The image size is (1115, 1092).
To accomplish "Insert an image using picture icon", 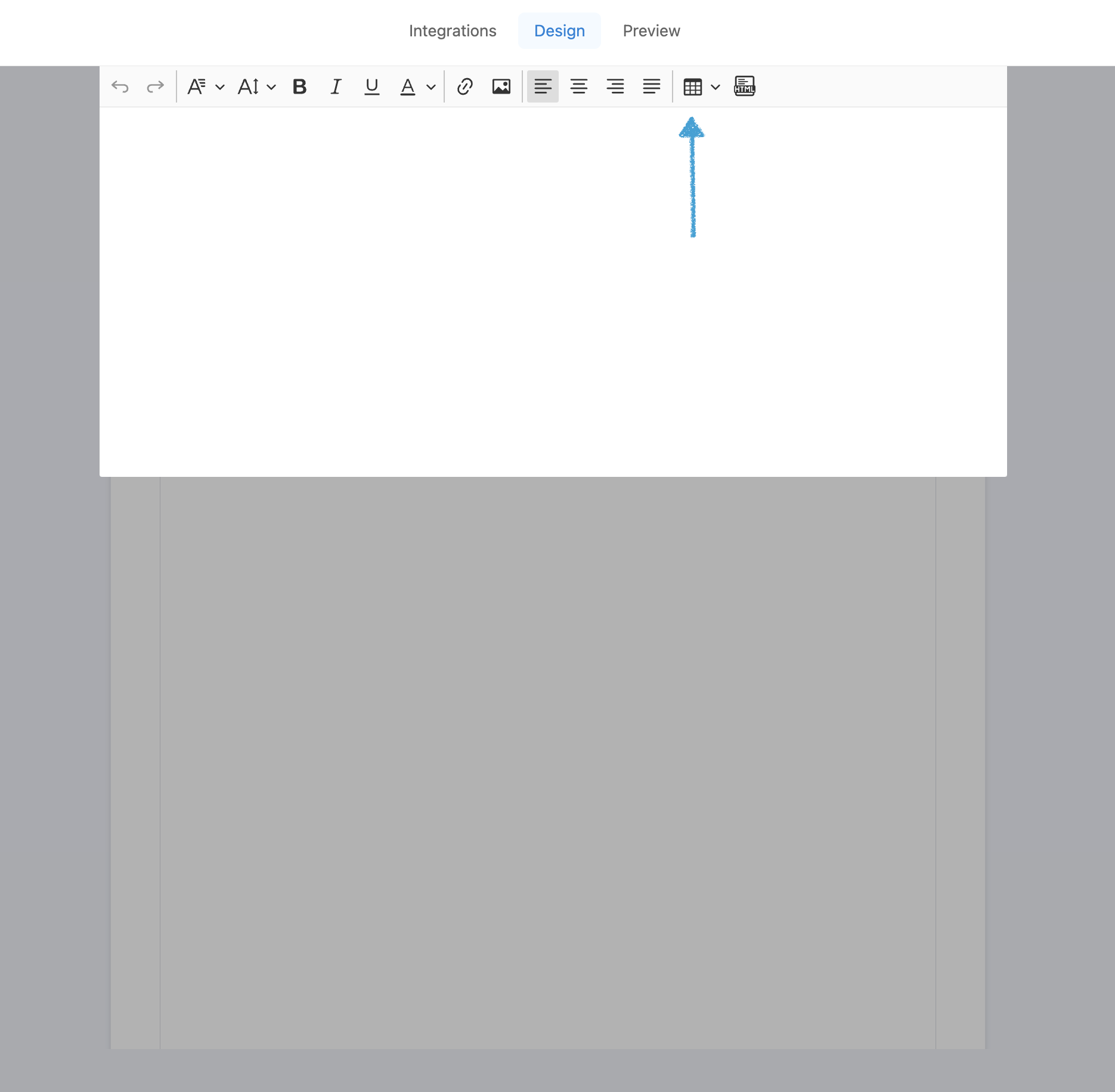I will click(501, 87).
